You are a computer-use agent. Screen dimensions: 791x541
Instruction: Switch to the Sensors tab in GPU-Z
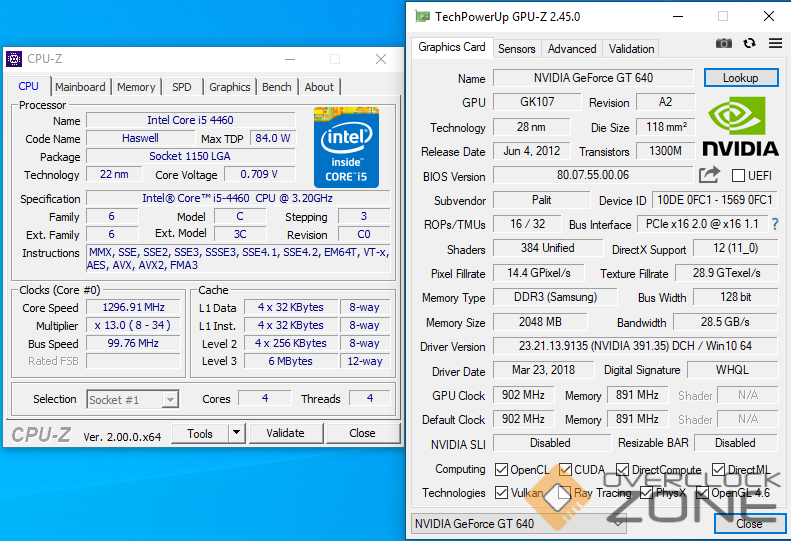coord(517,48)
